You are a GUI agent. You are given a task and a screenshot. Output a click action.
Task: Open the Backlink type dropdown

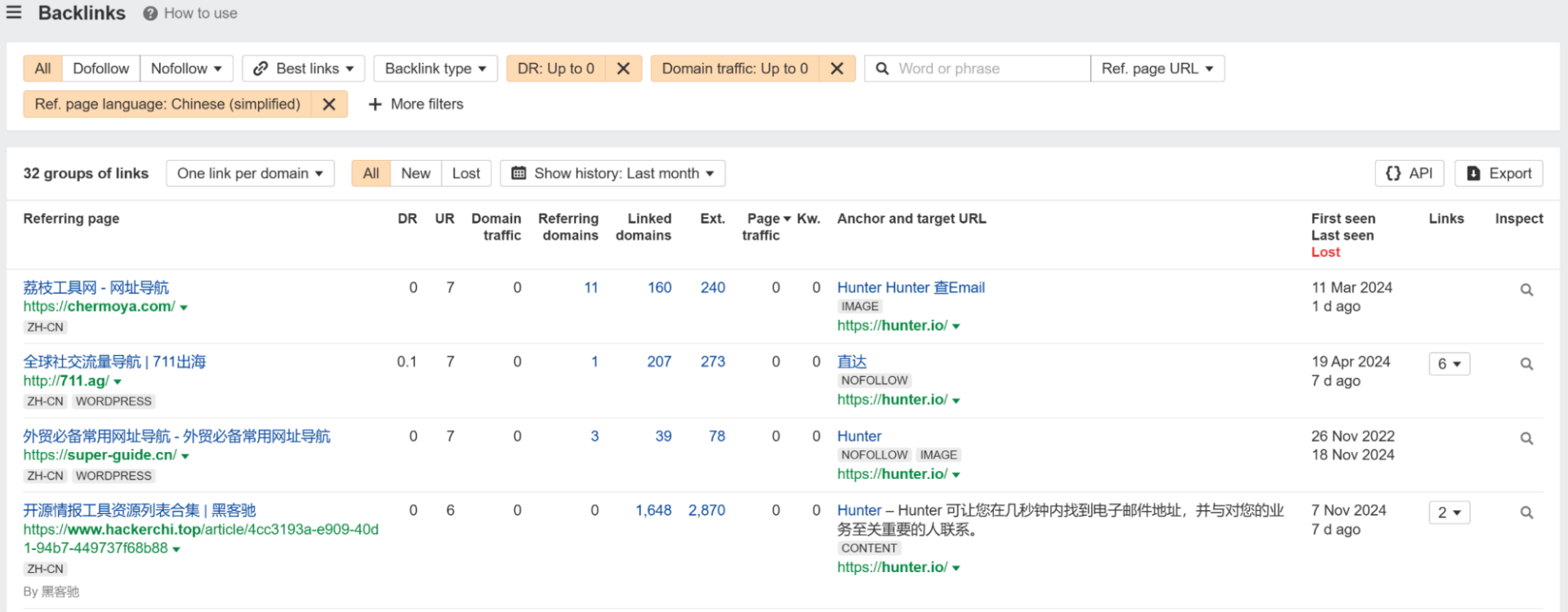click(435, 69)
